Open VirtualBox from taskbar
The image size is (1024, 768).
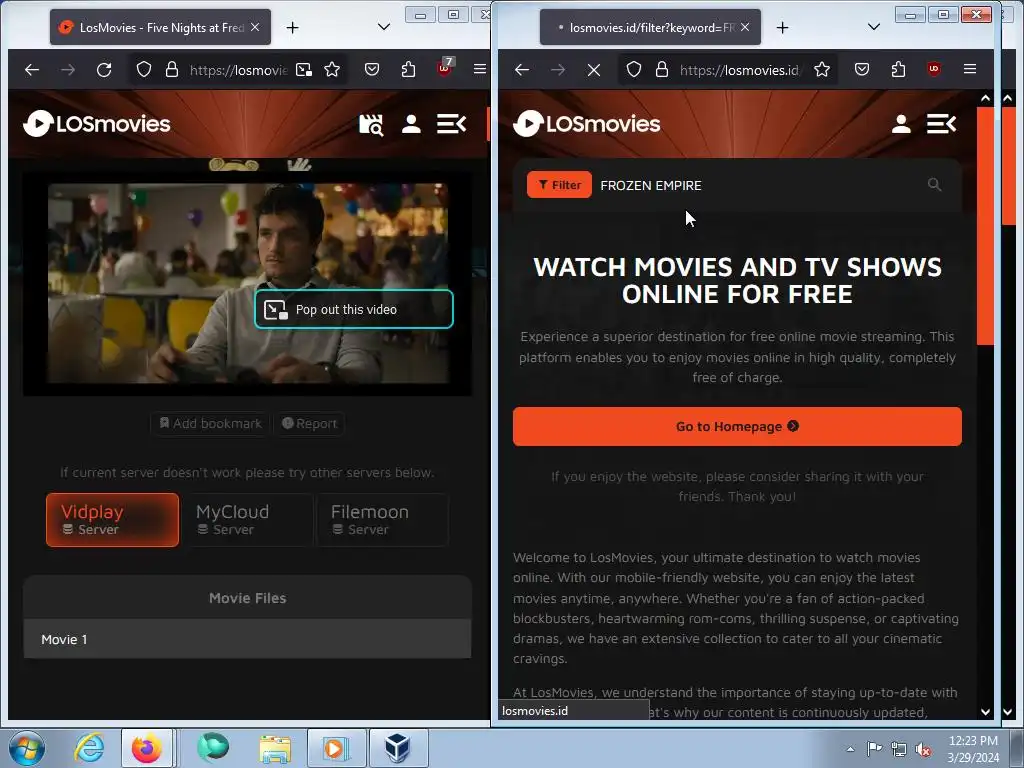tap(396, 748)
